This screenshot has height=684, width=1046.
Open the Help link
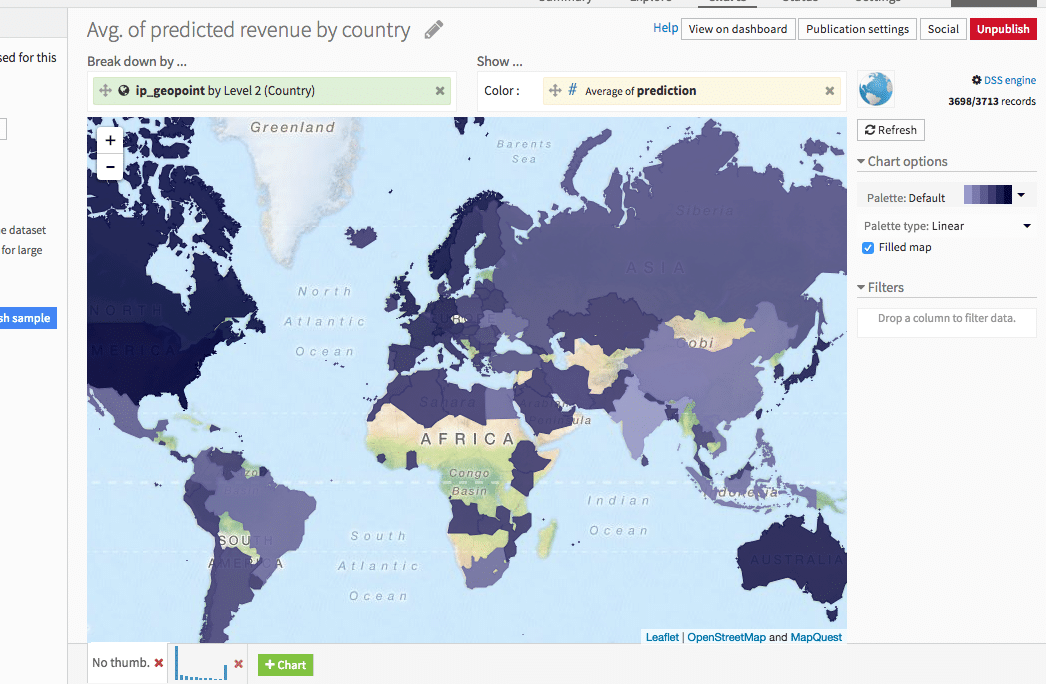click(665, 28)
